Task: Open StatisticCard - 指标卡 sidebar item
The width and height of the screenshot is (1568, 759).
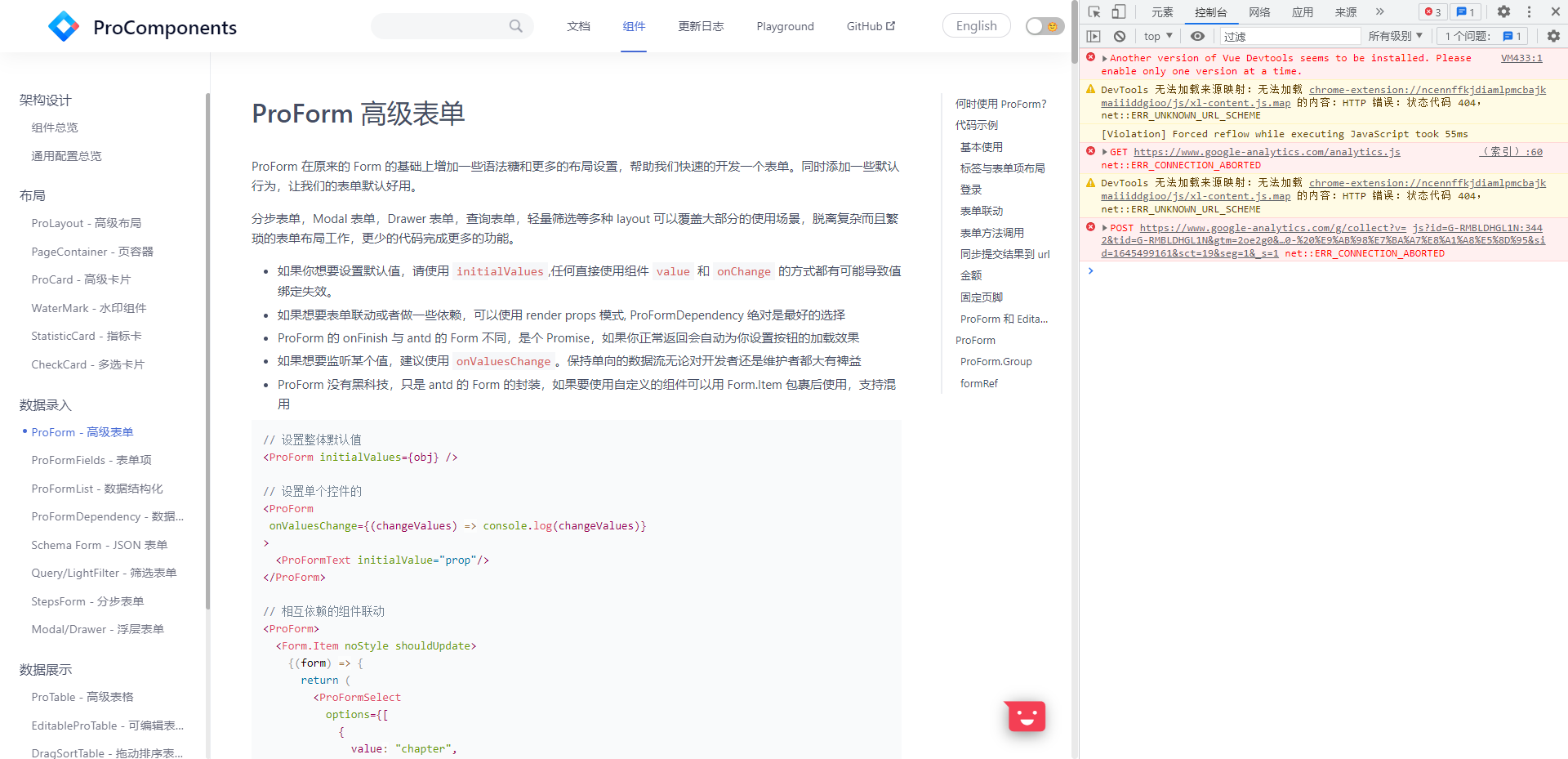Action: (x=87, y=336)
